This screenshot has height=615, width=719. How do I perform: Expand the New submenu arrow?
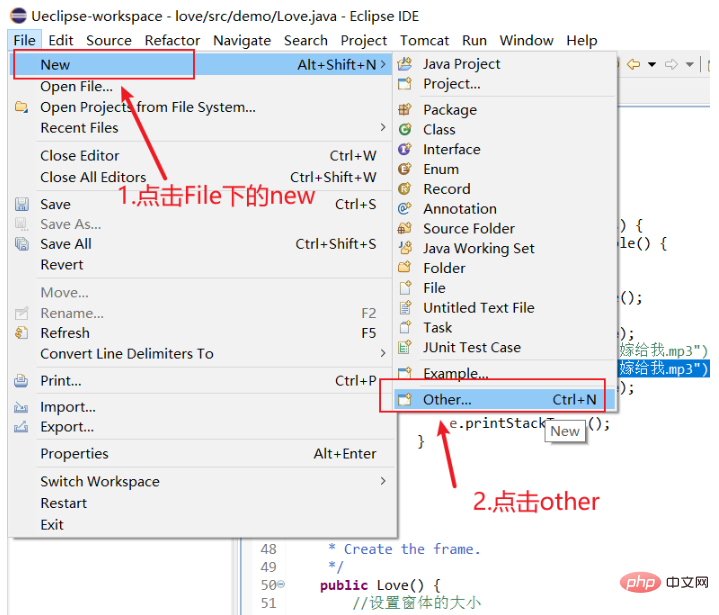pyautogui.click(x=383, y=65)
